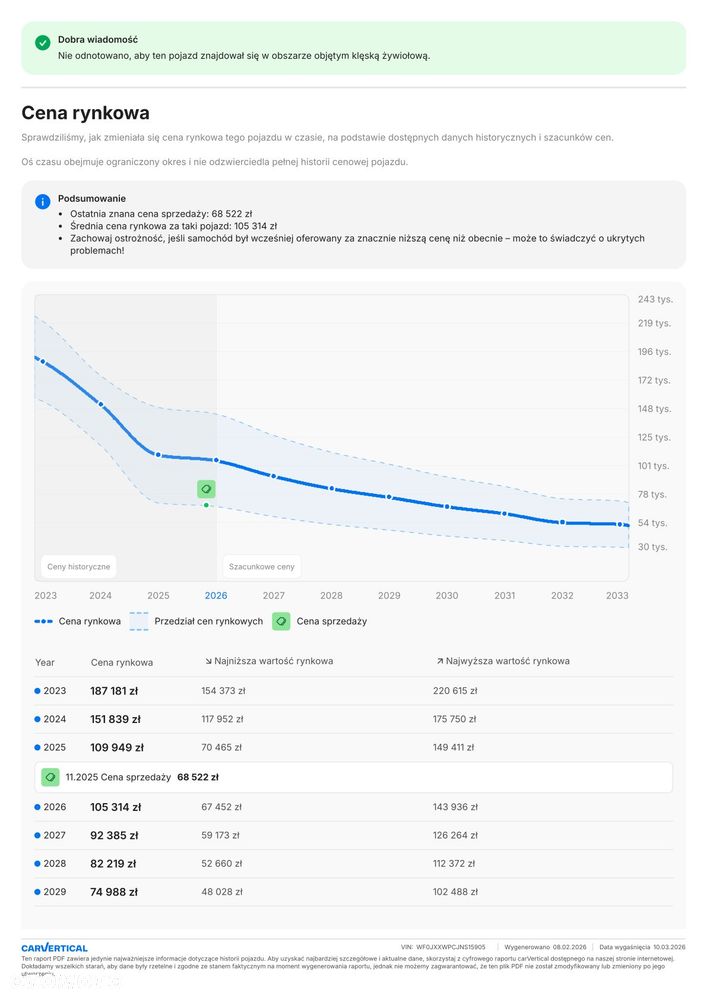
Task: Select the 2023 row in the price table
Action: tap(354, 691)
